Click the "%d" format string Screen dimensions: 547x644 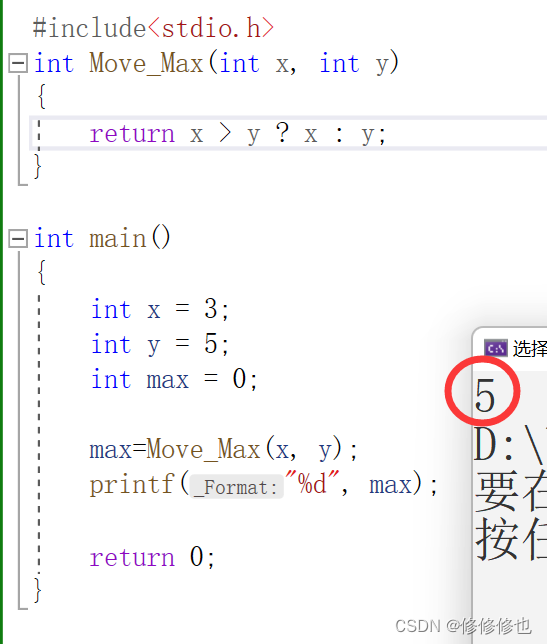coord(313,485)
